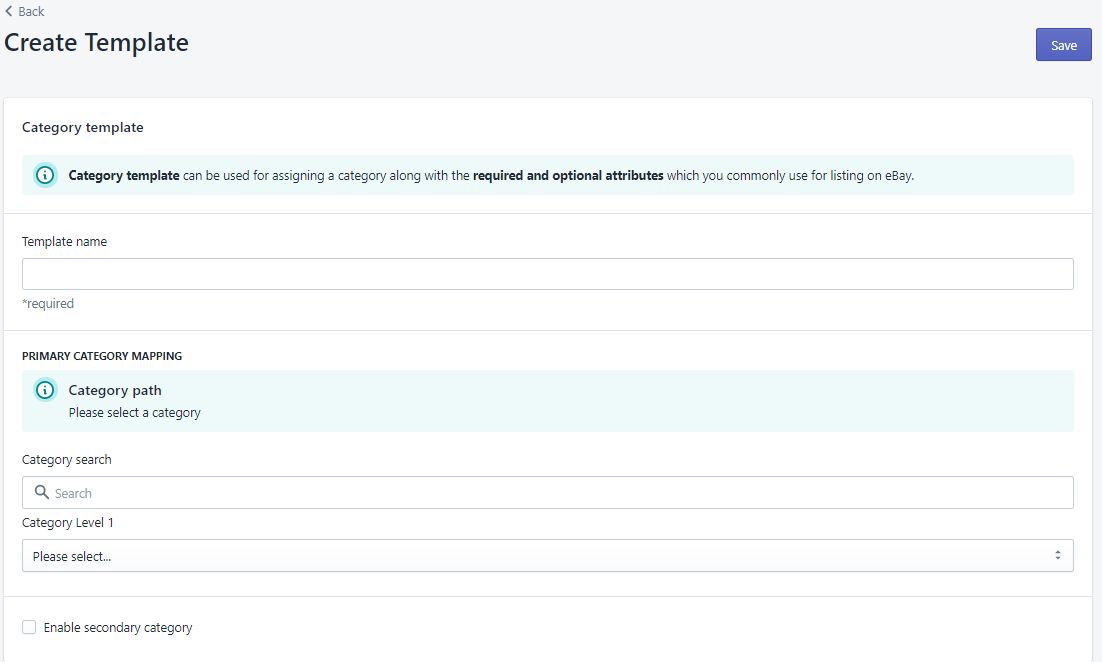Screen dimensions: 1102x662
Task: Click into the Category search box
Action: pos(560,493)
